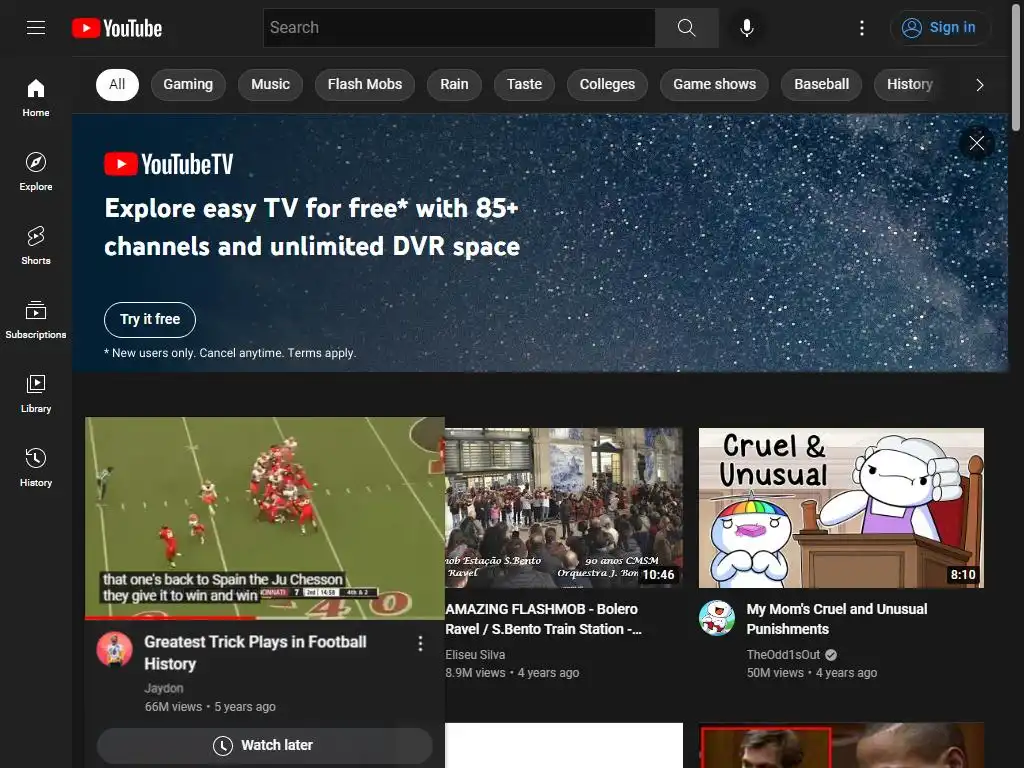Open the three-dot settings menu in header
Screen dimensions: 1024x768
[x=861, y=27]
